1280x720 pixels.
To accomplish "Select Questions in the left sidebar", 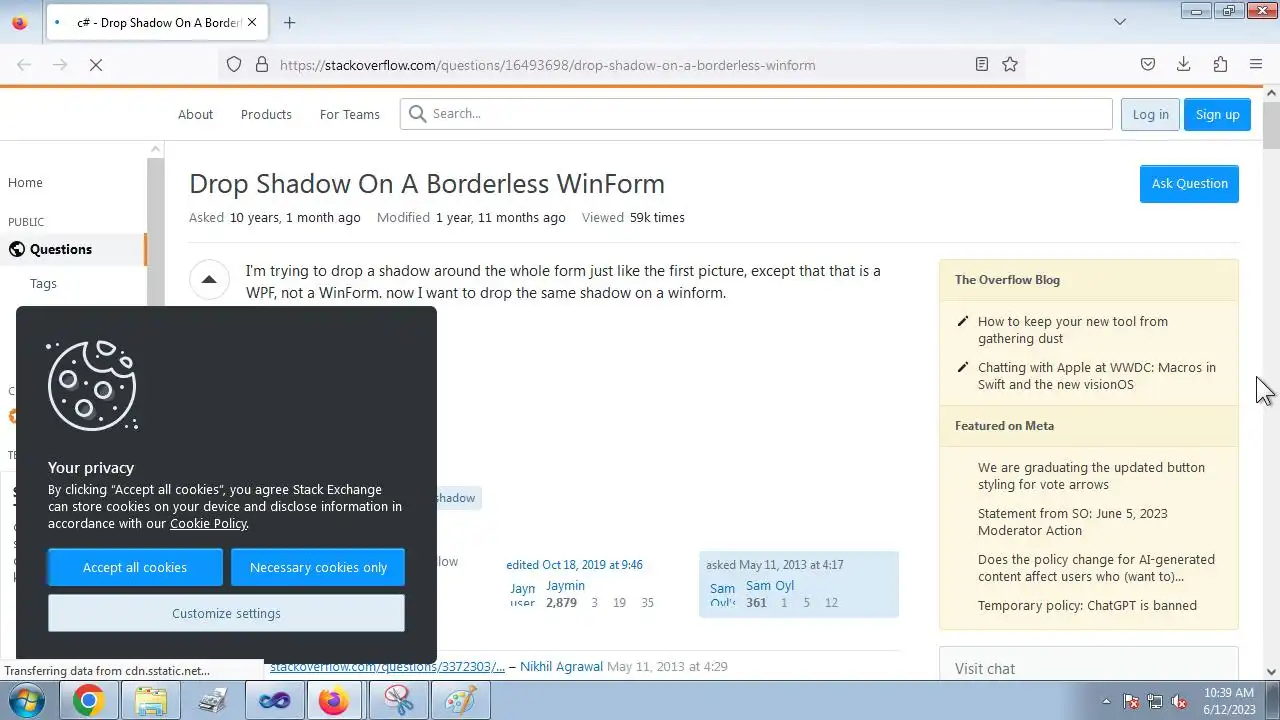I will [x=72, y=249].
